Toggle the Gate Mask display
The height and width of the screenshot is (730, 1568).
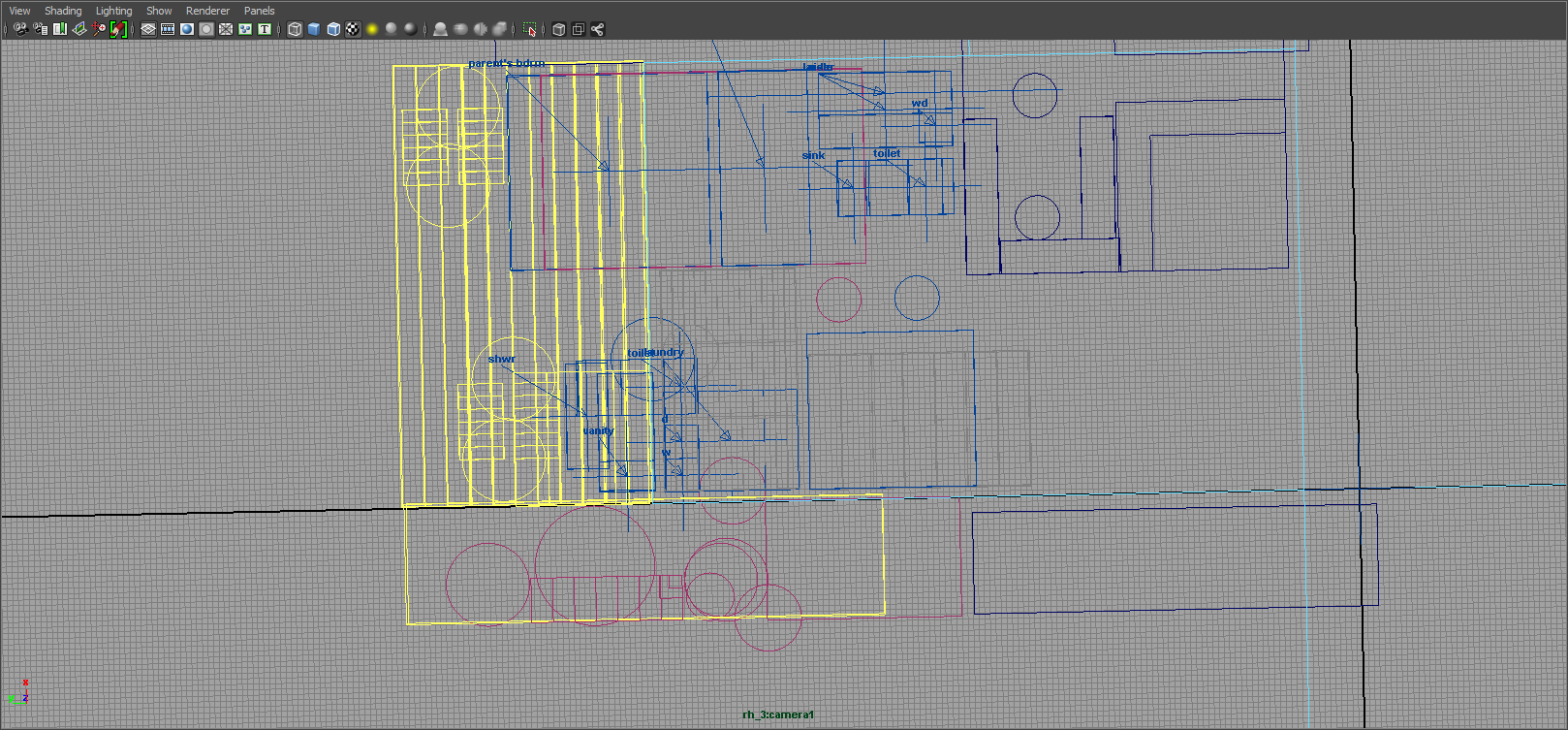206,29
